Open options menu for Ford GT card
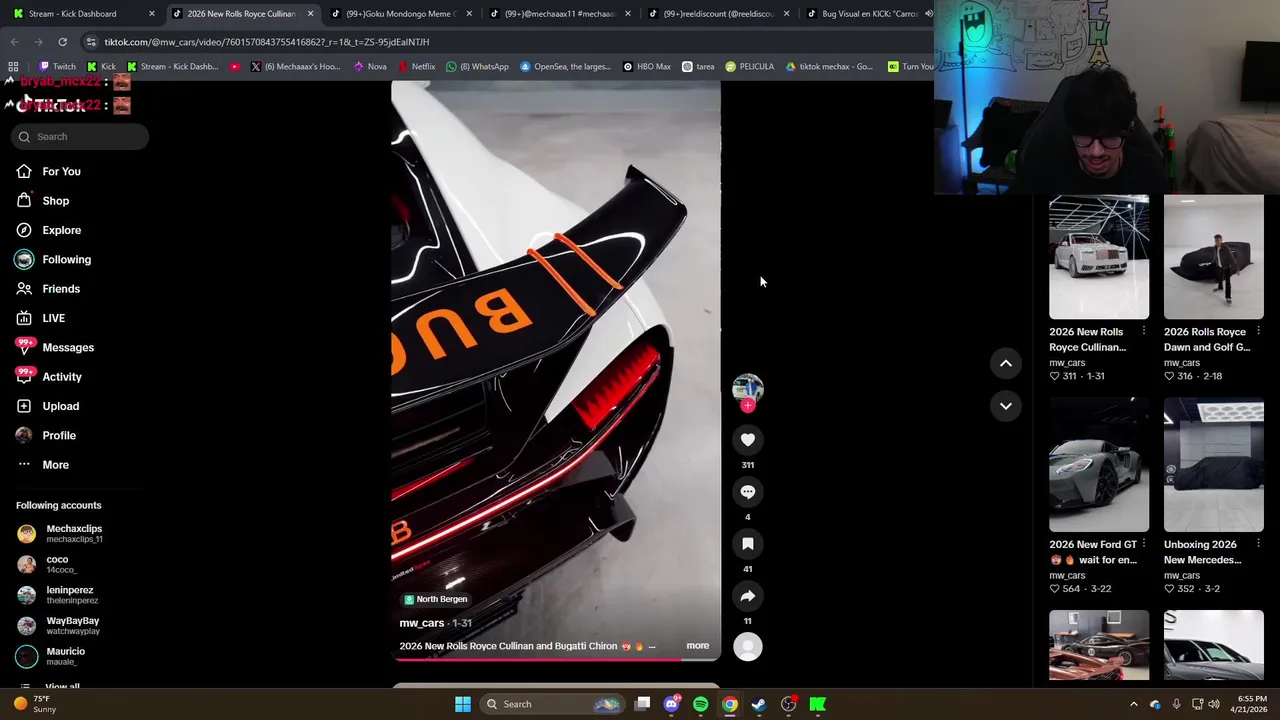This screenshot has width=1280, height=720. tap(1144, 544)
